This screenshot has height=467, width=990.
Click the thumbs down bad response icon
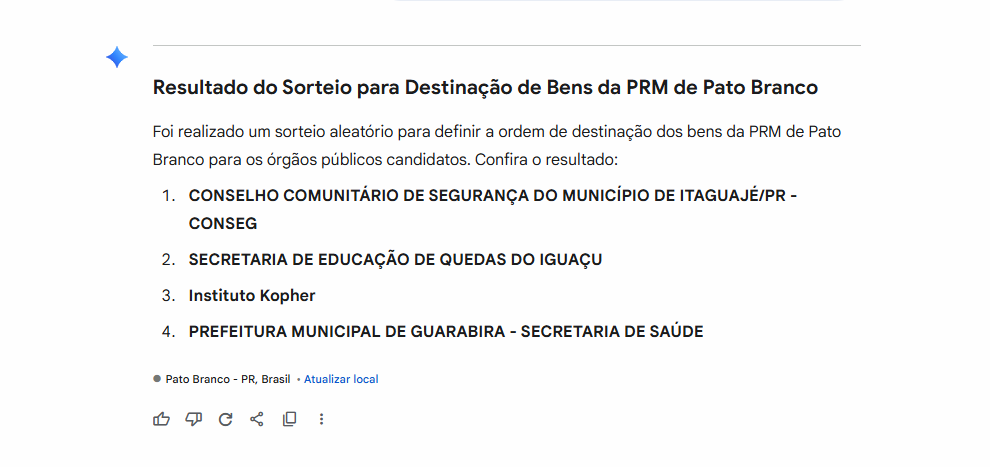coord(193,419)
